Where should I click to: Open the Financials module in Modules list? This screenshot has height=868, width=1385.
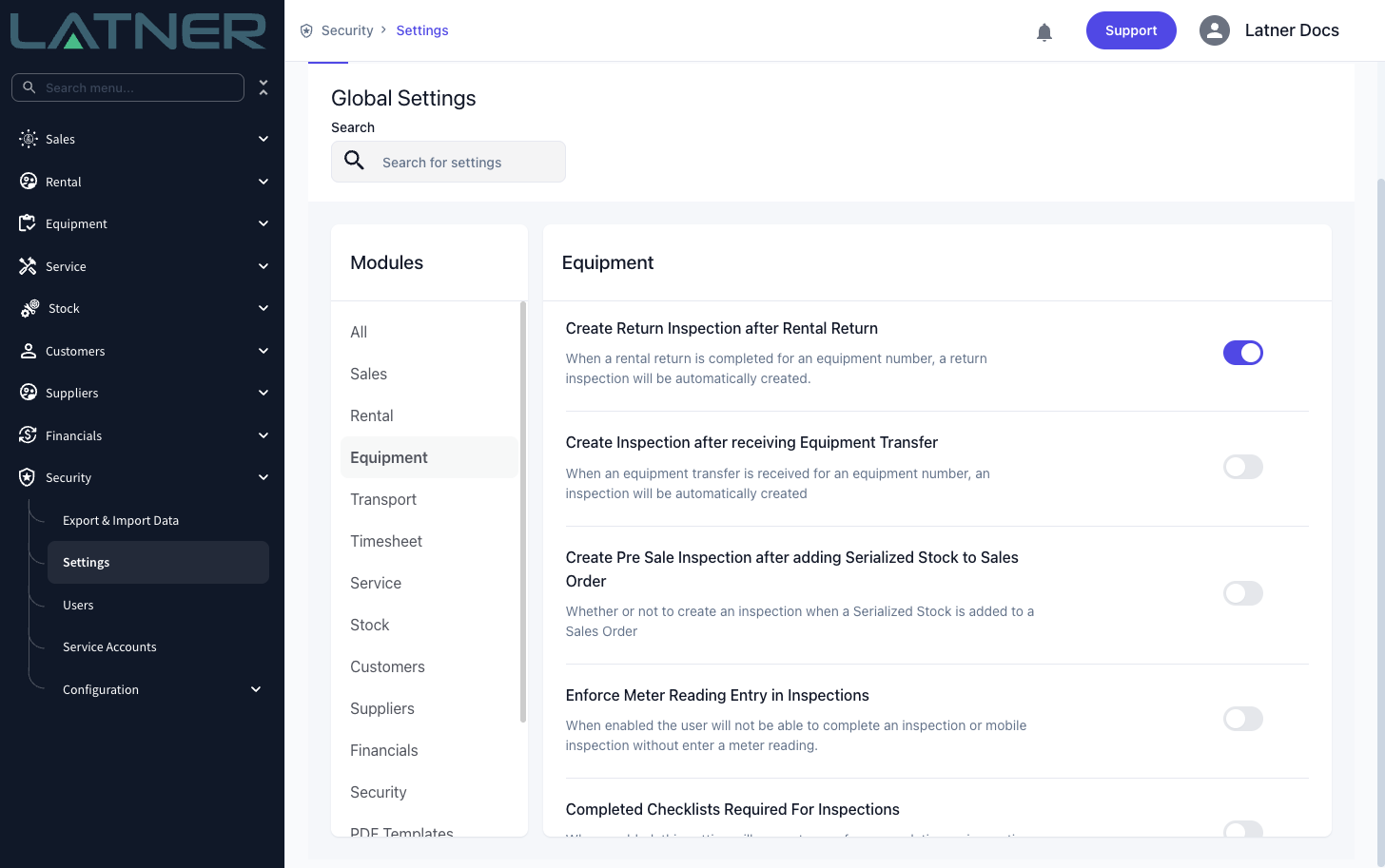point(429,750)
